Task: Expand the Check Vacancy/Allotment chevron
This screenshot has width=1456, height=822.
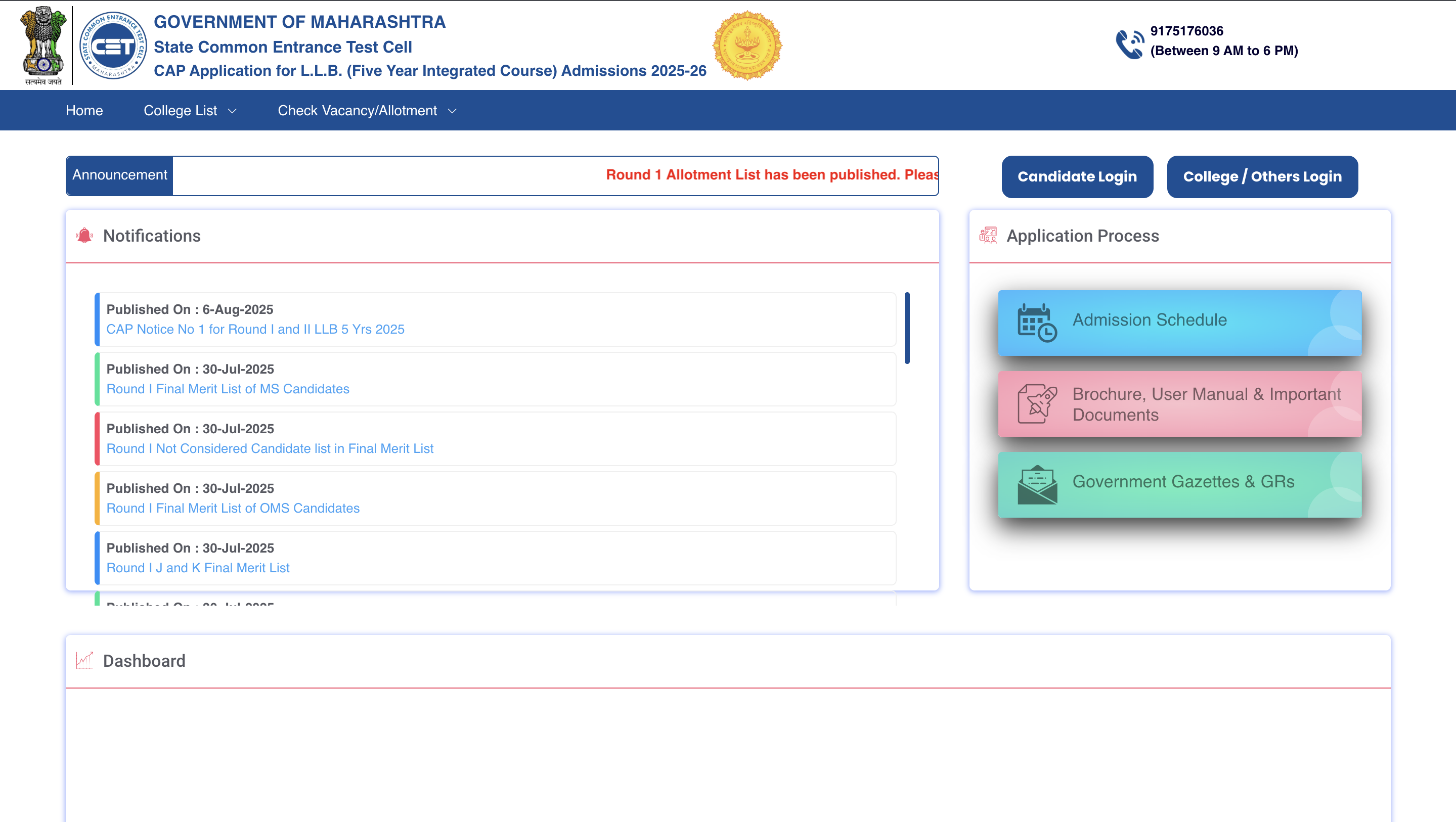Action: [452, 111]
